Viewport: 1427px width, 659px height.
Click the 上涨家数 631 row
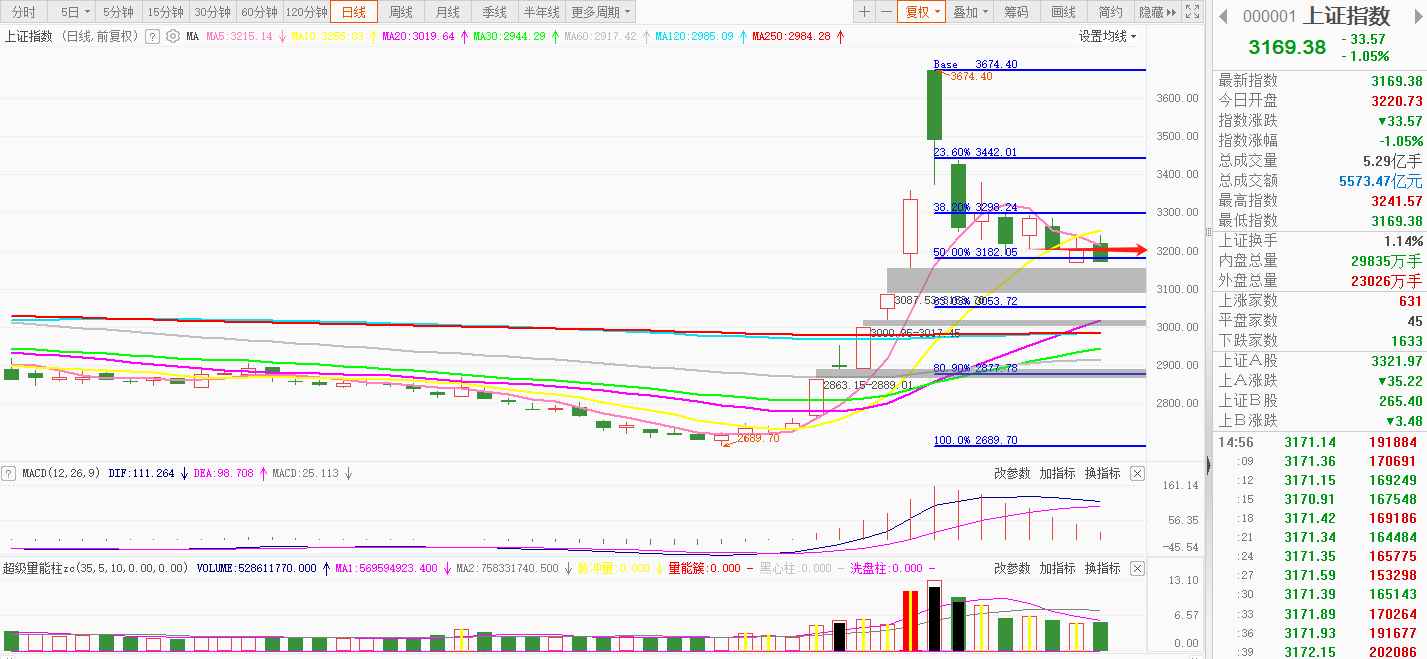point(1320,301)
